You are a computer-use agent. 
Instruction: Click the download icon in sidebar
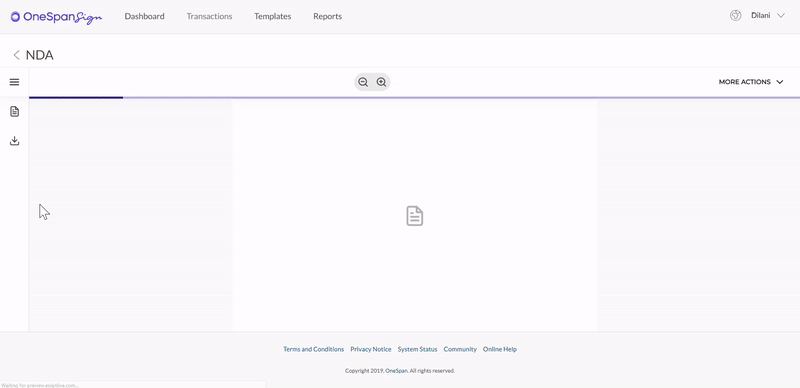click(x=14, y=141)
